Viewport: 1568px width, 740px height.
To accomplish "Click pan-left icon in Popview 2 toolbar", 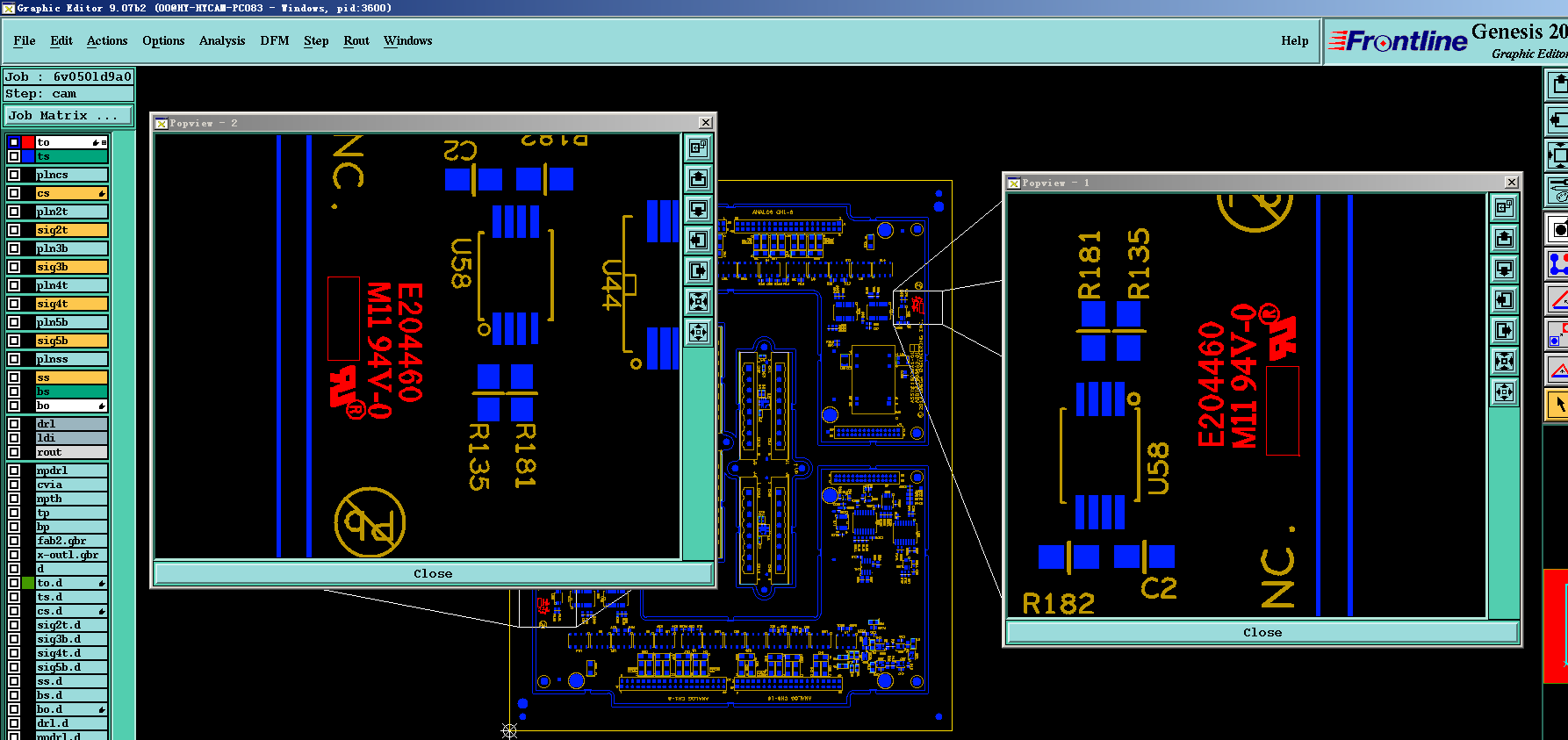I will coord(698,241).
